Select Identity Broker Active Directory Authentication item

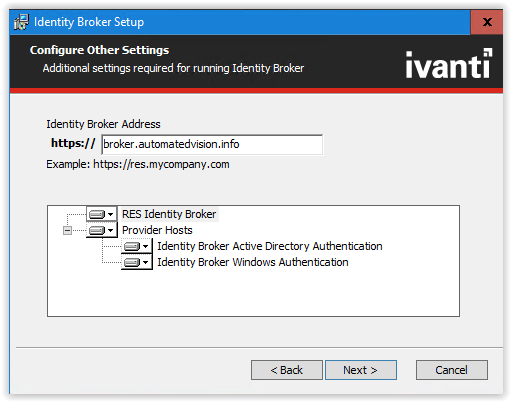point(270,246)
